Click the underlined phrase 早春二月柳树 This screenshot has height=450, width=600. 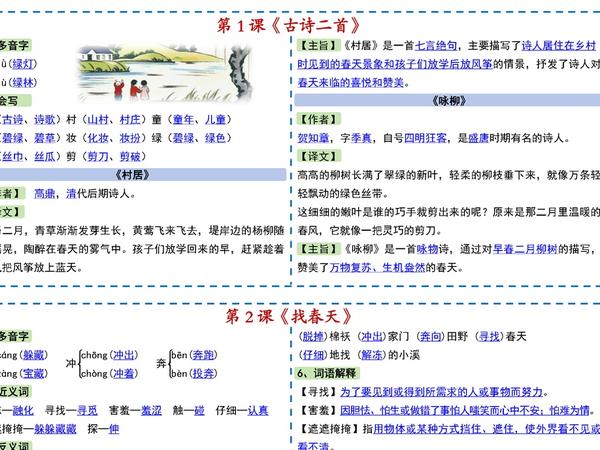click(x=525, y=249)
